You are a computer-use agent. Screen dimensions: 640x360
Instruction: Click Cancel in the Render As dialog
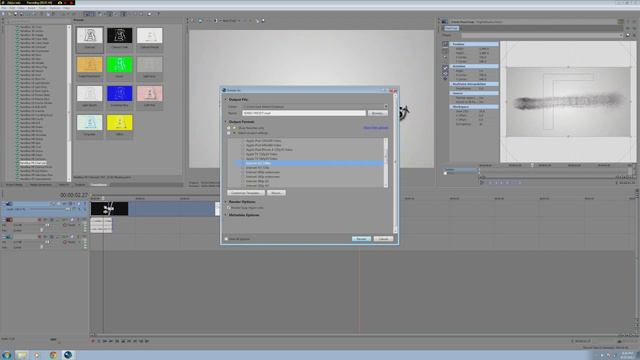click(383, 239)
